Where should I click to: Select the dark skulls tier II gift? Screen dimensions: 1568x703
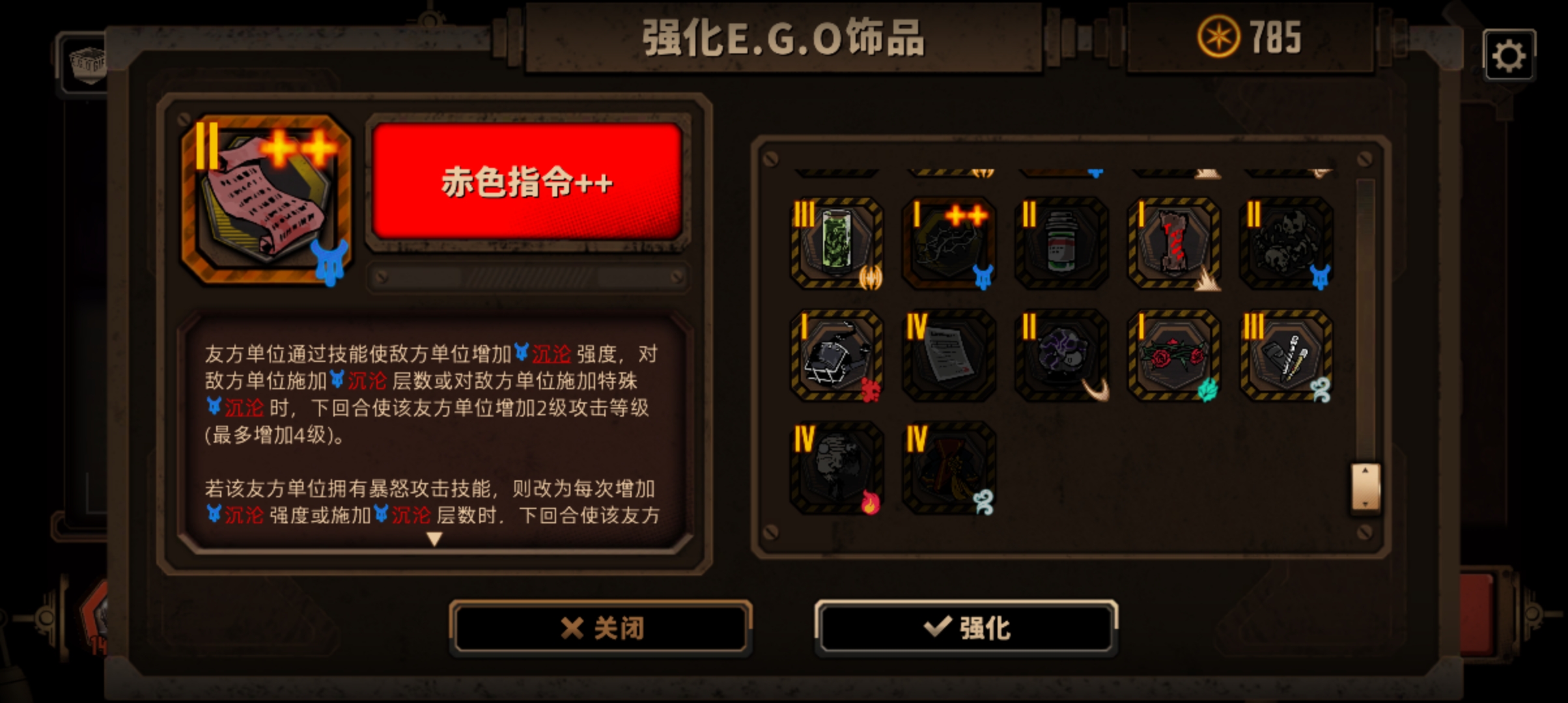pyautogui.click(x=1286, y=243)
